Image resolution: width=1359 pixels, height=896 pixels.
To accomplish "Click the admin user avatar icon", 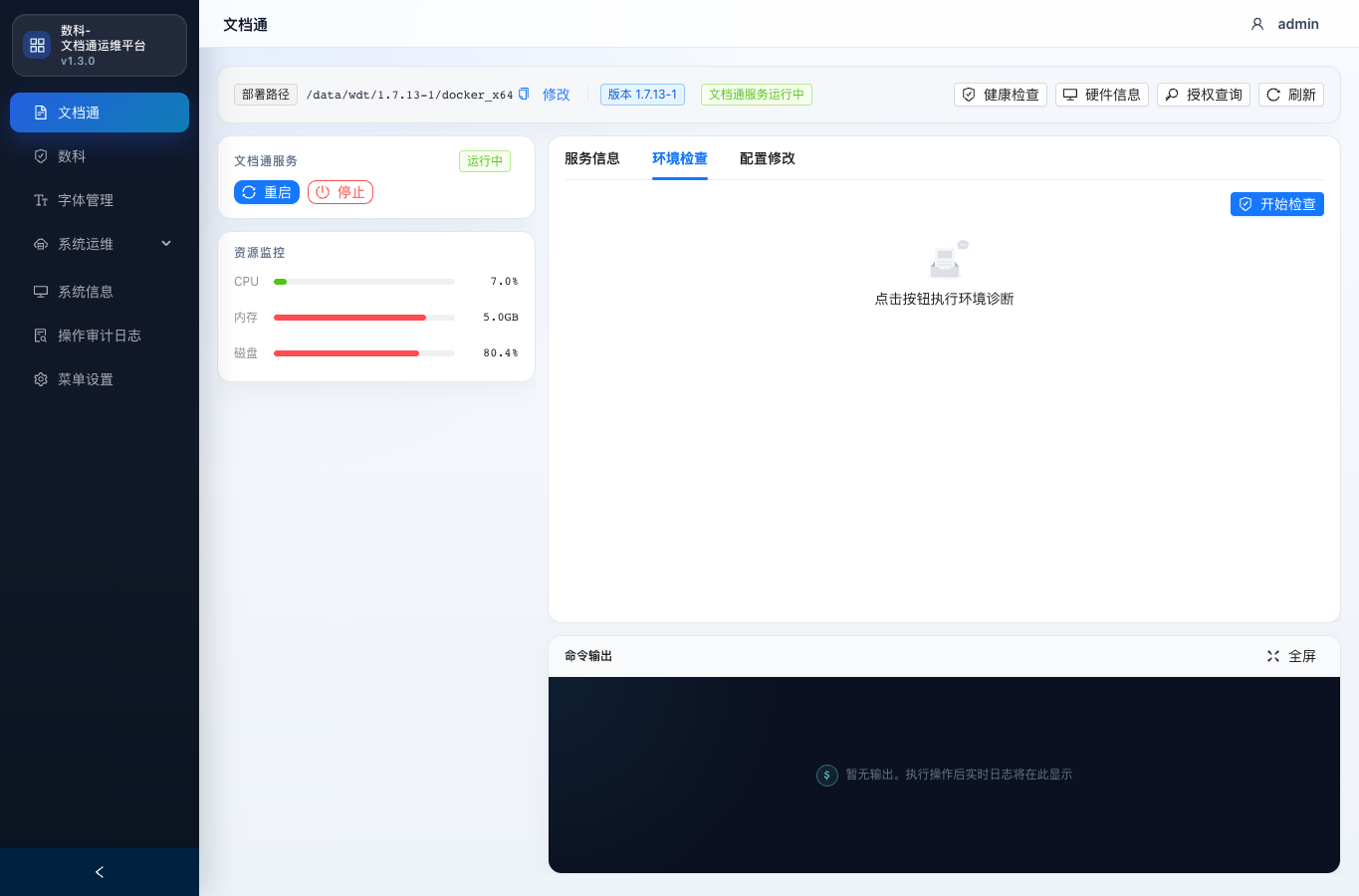I will pos(1257,24).
